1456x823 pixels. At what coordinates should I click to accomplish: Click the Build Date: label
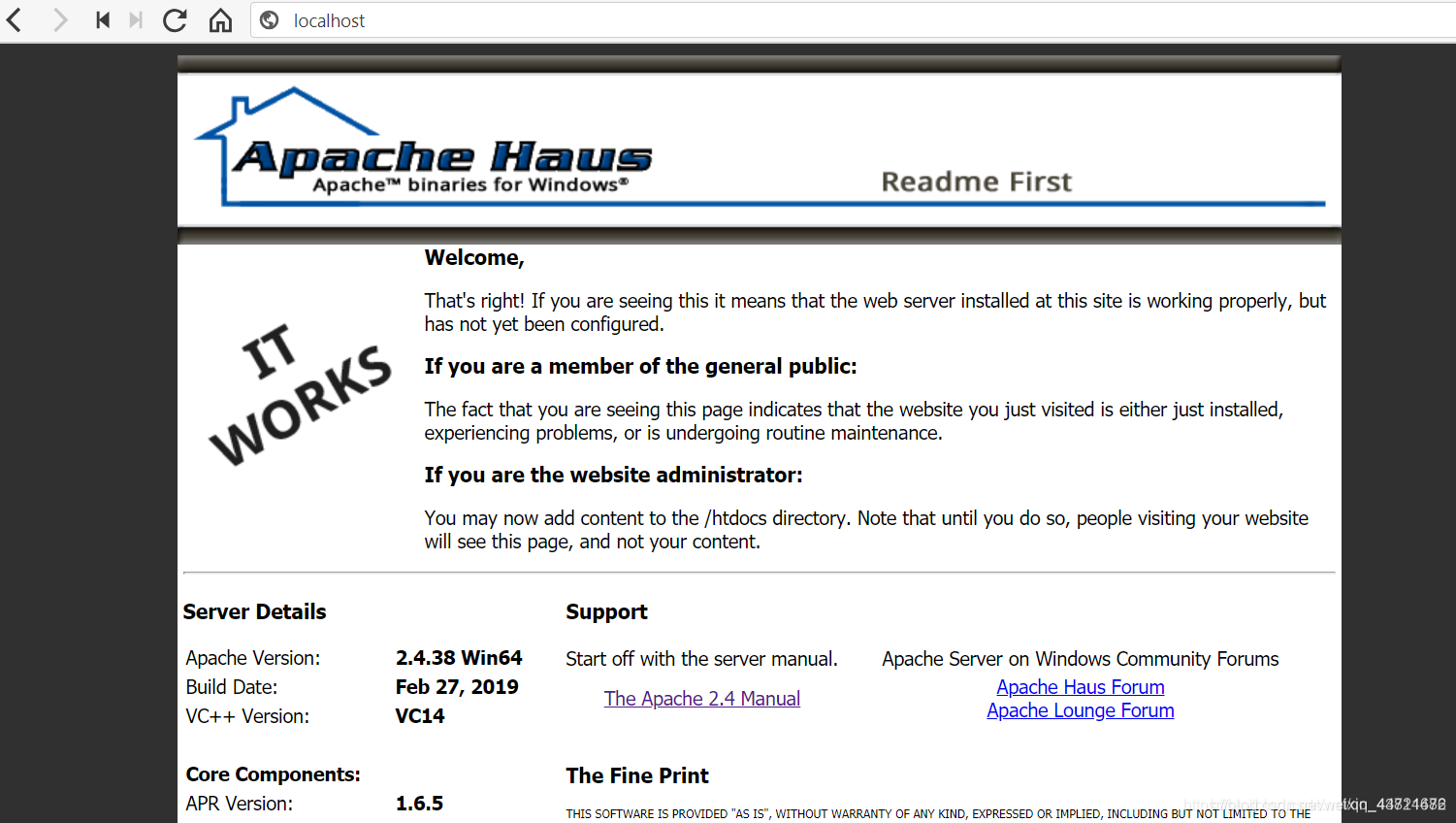232,687
